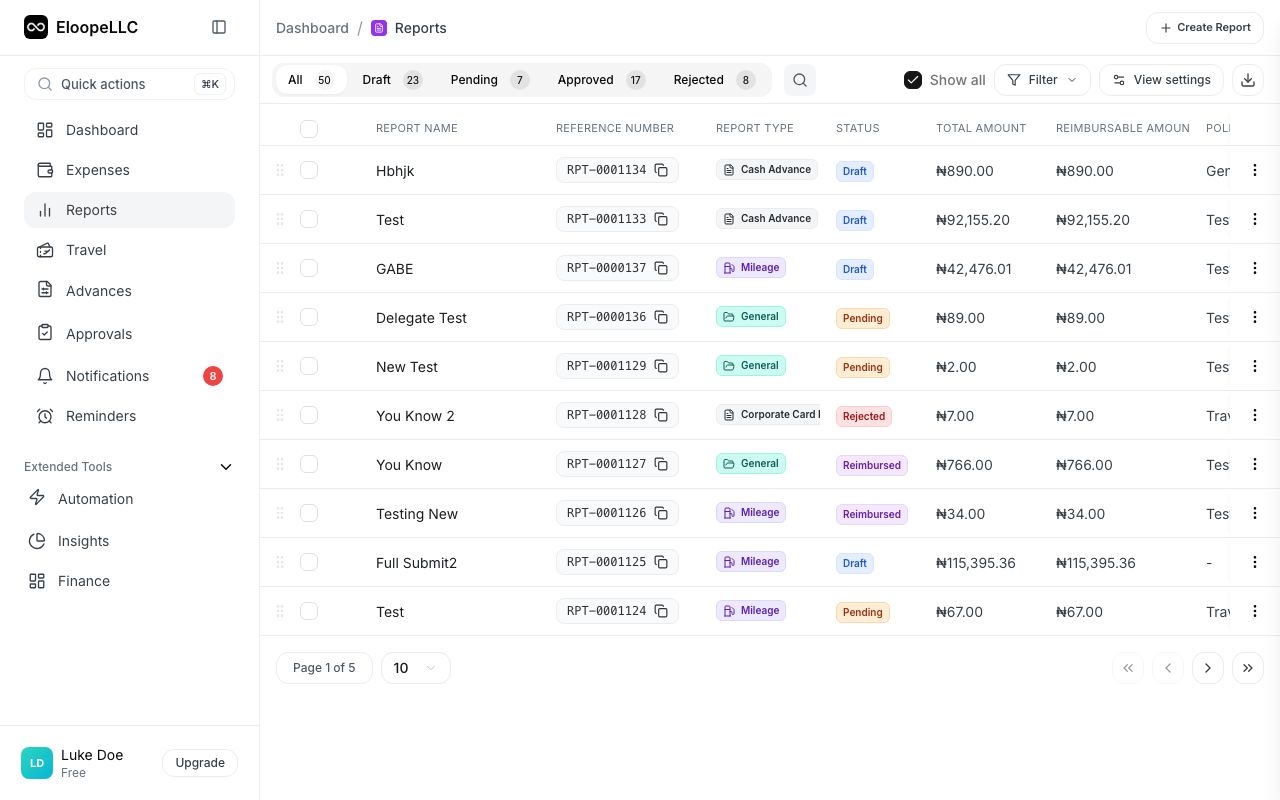Screen dimensions: 1280x800
Task: Toggle the Show all checkbox
Action: [x=913, y=79]
